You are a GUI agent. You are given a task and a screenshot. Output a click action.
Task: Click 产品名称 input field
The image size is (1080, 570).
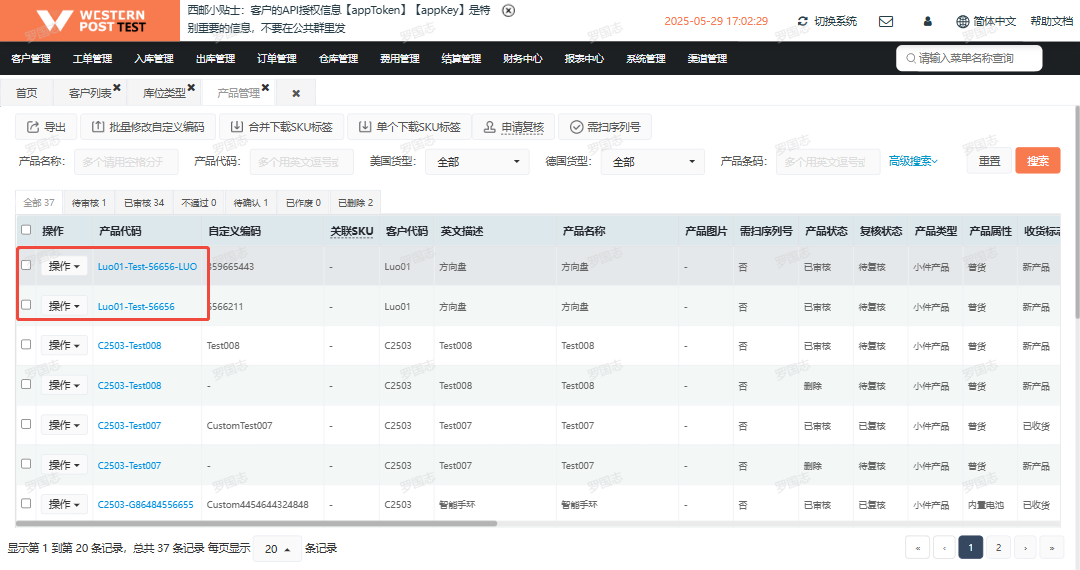(126, 162)
